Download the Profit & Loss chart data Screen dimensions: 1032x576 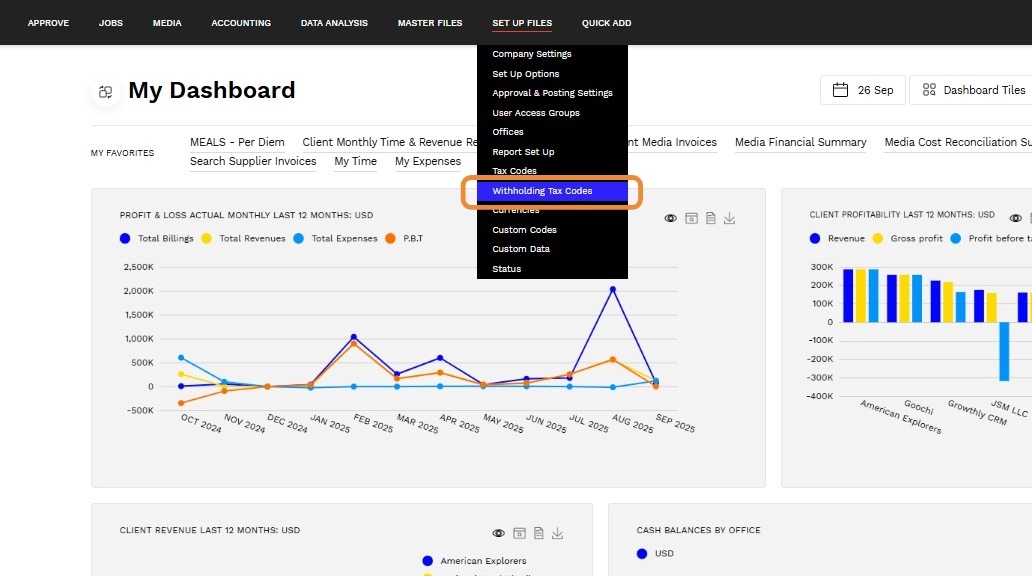tap(729, 218)
